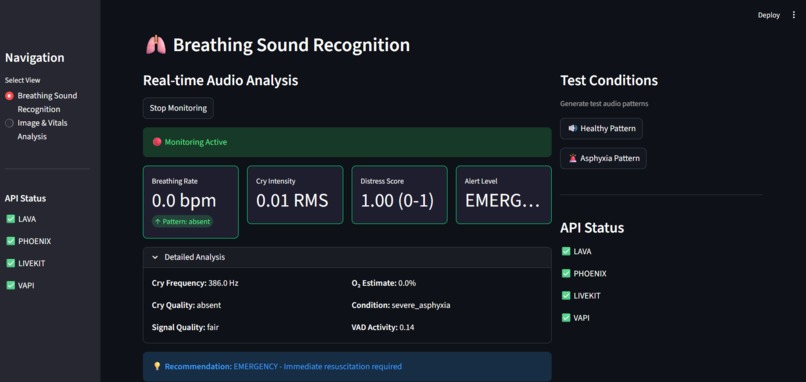The height and width of the screenshot is (382, 806).
Task: Click the EMERGENCY resuscitation recommendation text
Action: click(318, 367)
